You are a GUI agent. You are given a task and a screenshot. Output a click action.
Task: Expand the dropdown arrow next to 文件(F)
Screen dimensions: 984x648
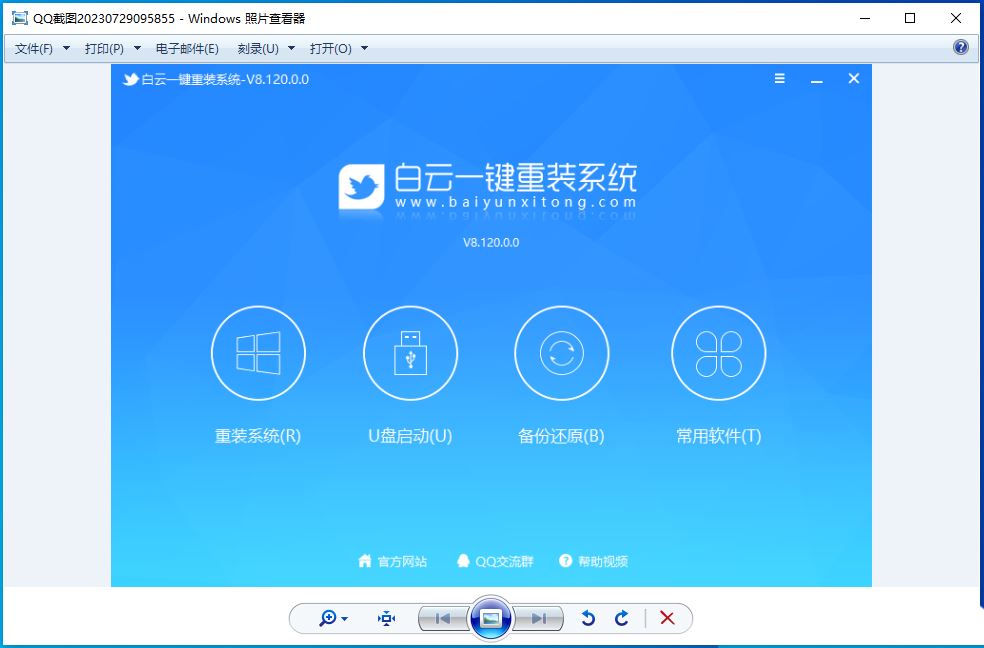click(67, 48)
